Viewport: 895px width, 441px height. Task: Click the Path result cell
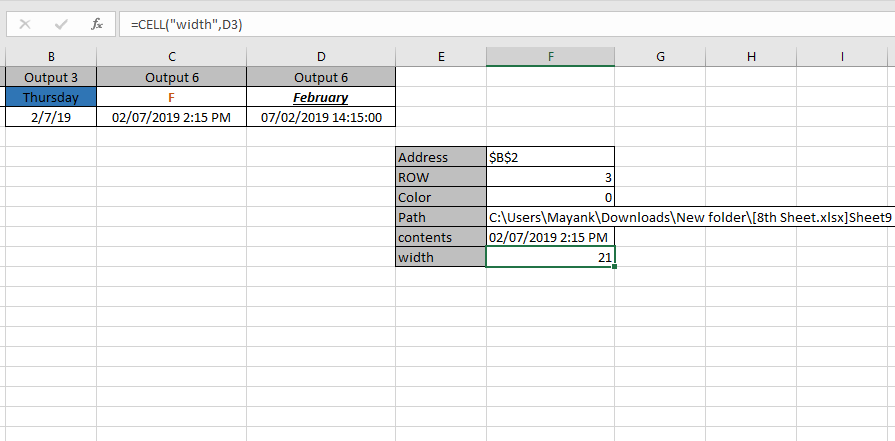tap(691, 217)
